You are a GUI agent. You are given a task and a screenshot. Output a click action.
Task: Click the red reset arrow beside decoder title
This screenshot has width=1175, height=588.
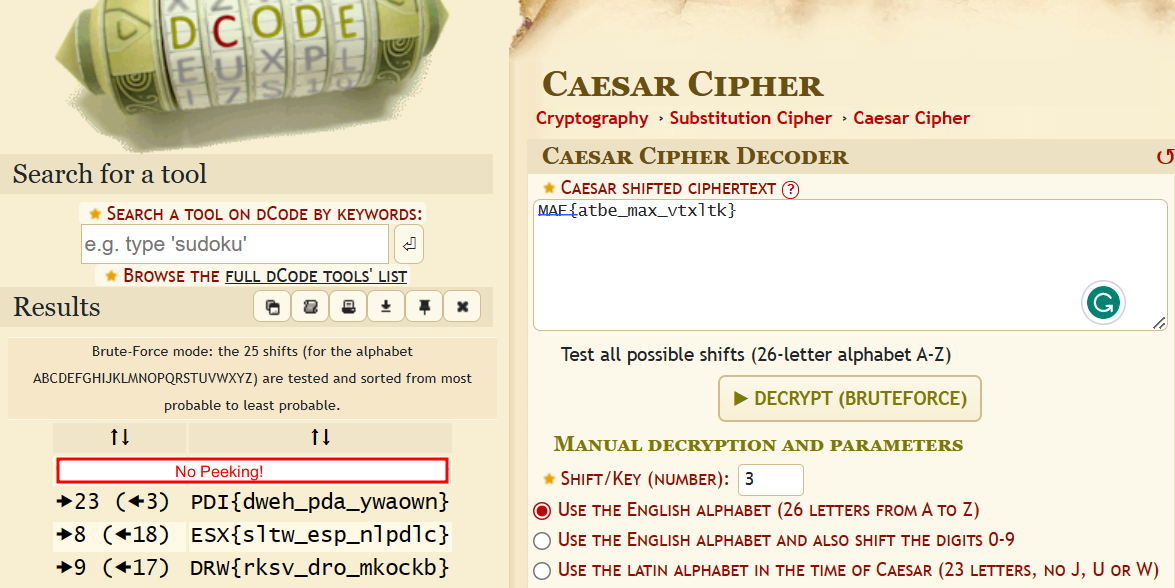click(x=1165, y=157)
